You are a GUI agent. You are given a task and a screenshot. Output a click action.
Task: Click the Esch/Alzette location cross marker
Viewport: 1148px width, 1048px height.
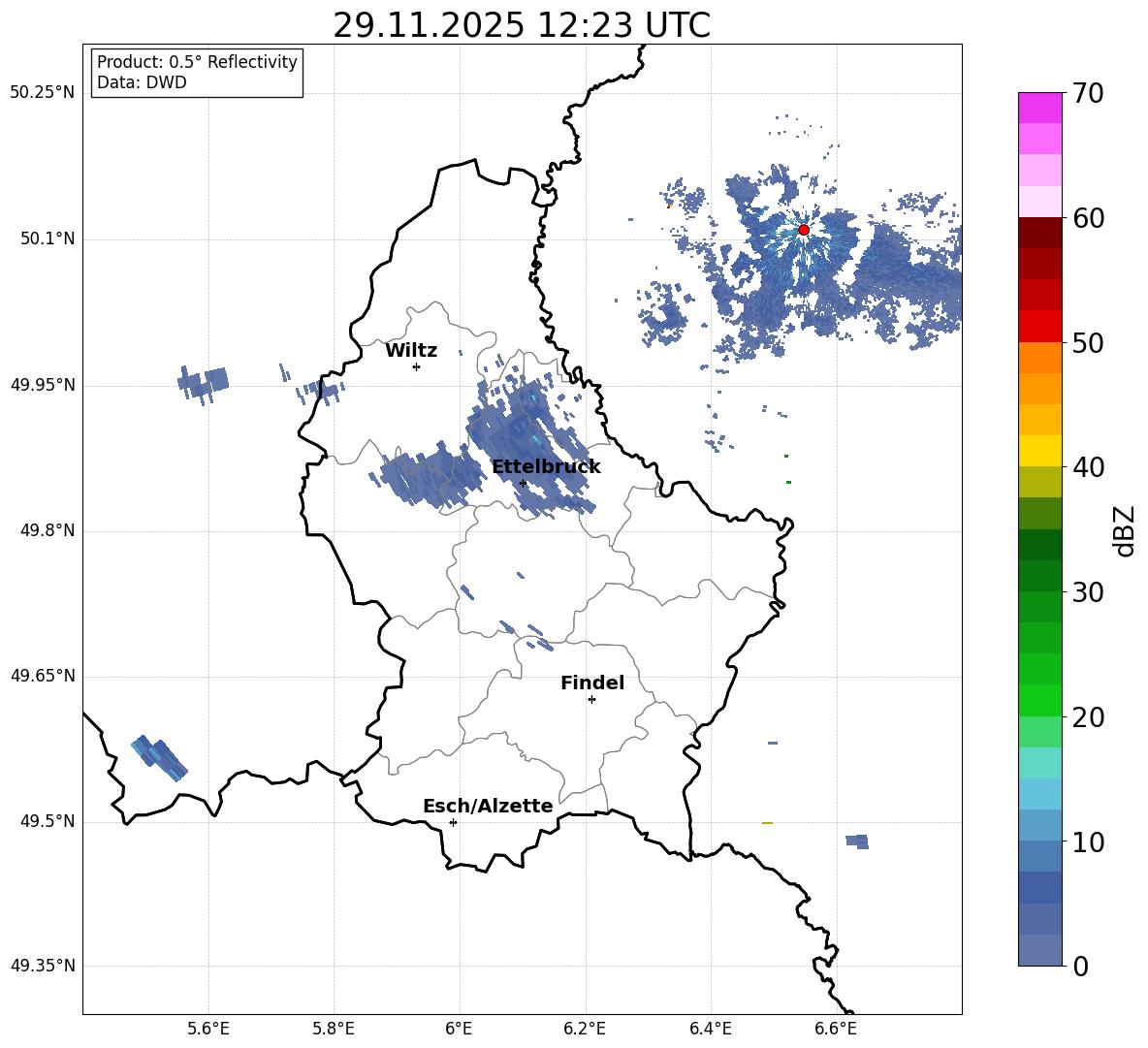click(453, 822)
